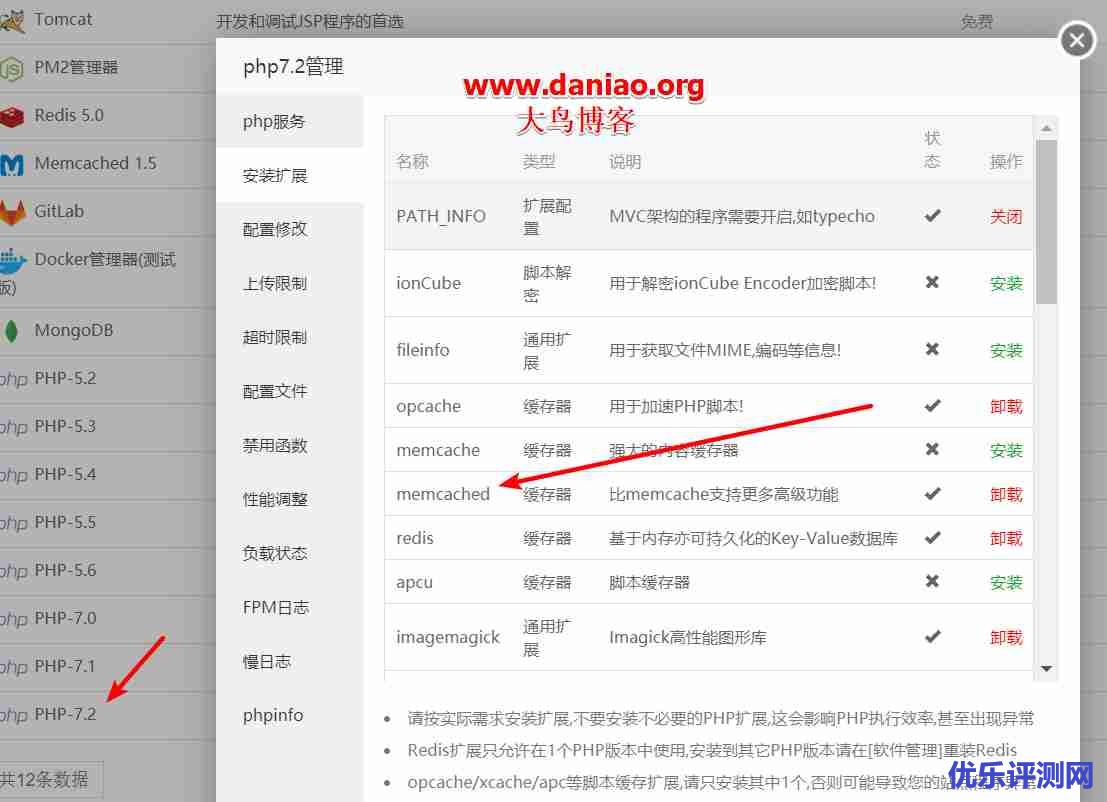Click 卸载 for redis extension

point(1005,539)
